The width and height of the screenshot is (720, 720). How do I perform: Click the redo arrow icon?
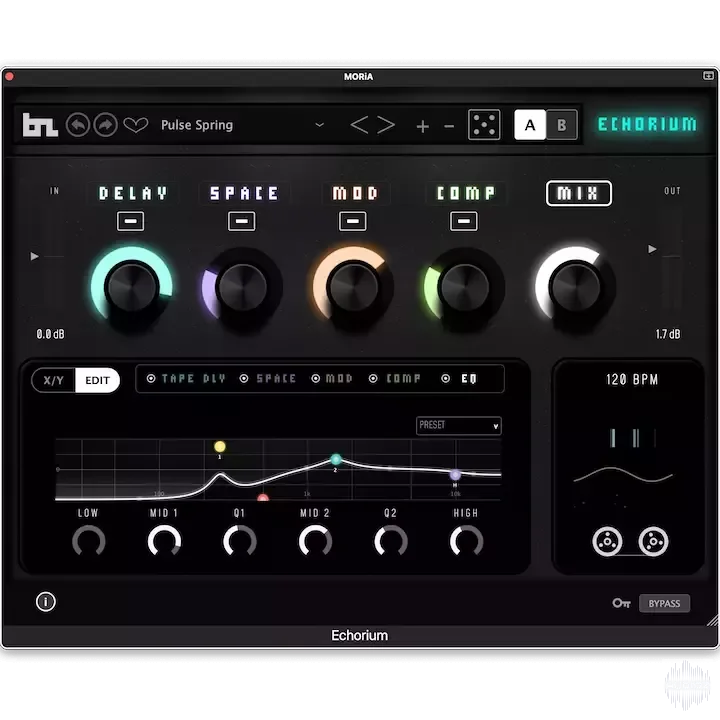click(x=106, y=125)
